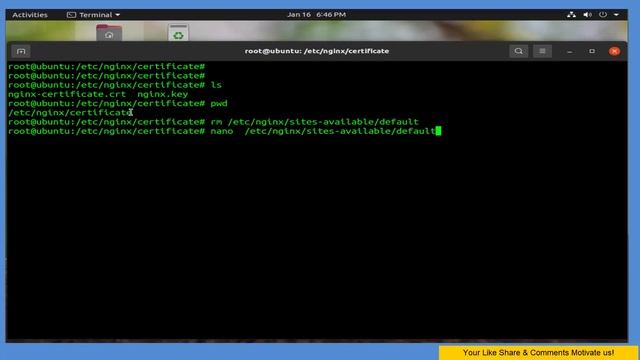This screenshot has height=360, width=640.
Task: Click the ls command text
Action: click(216, 85)
